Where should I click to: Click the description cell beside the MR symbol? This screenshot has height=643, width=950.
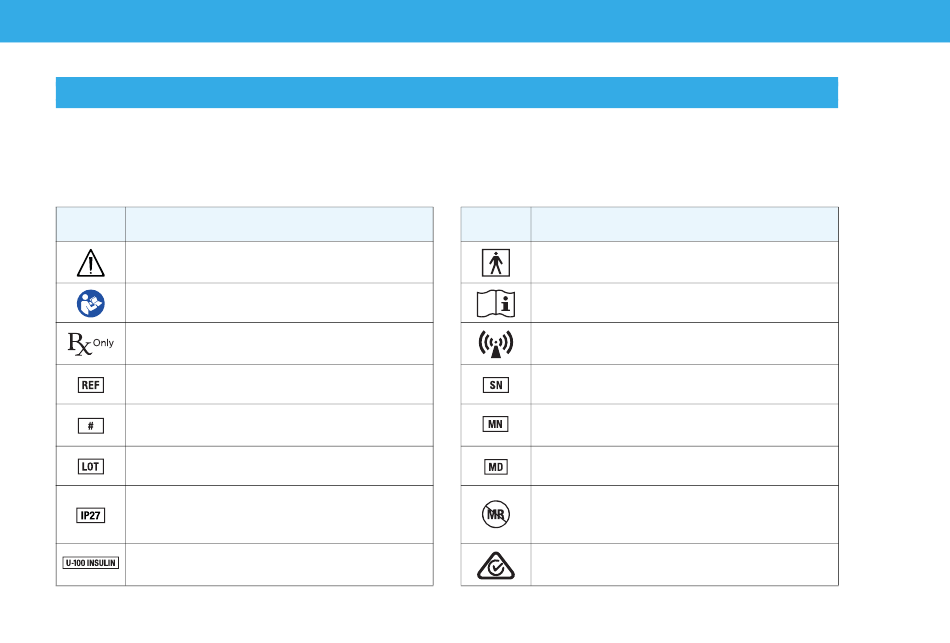click(x=685, y=515)
